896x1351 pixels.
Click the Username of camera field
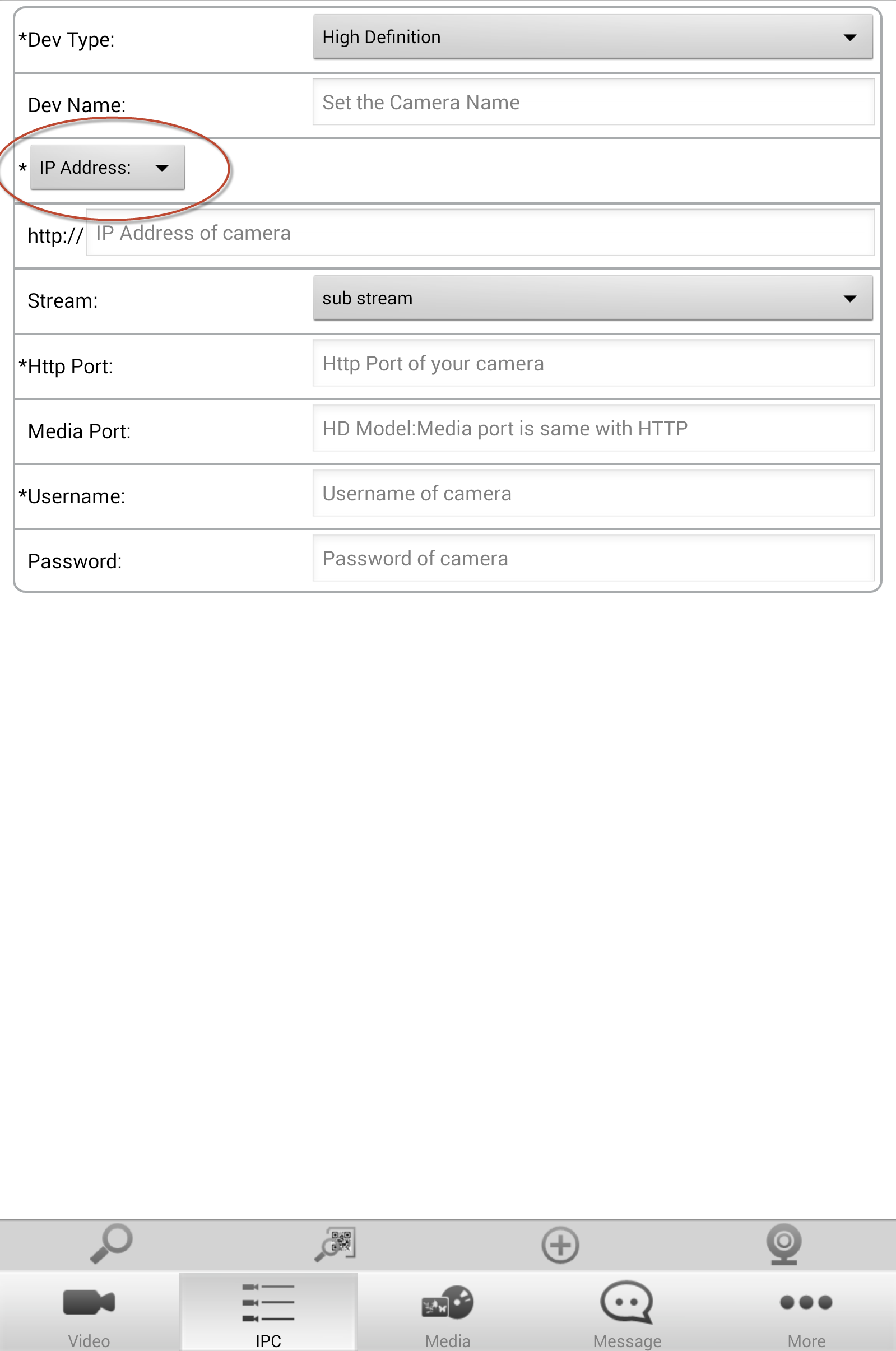593,494
